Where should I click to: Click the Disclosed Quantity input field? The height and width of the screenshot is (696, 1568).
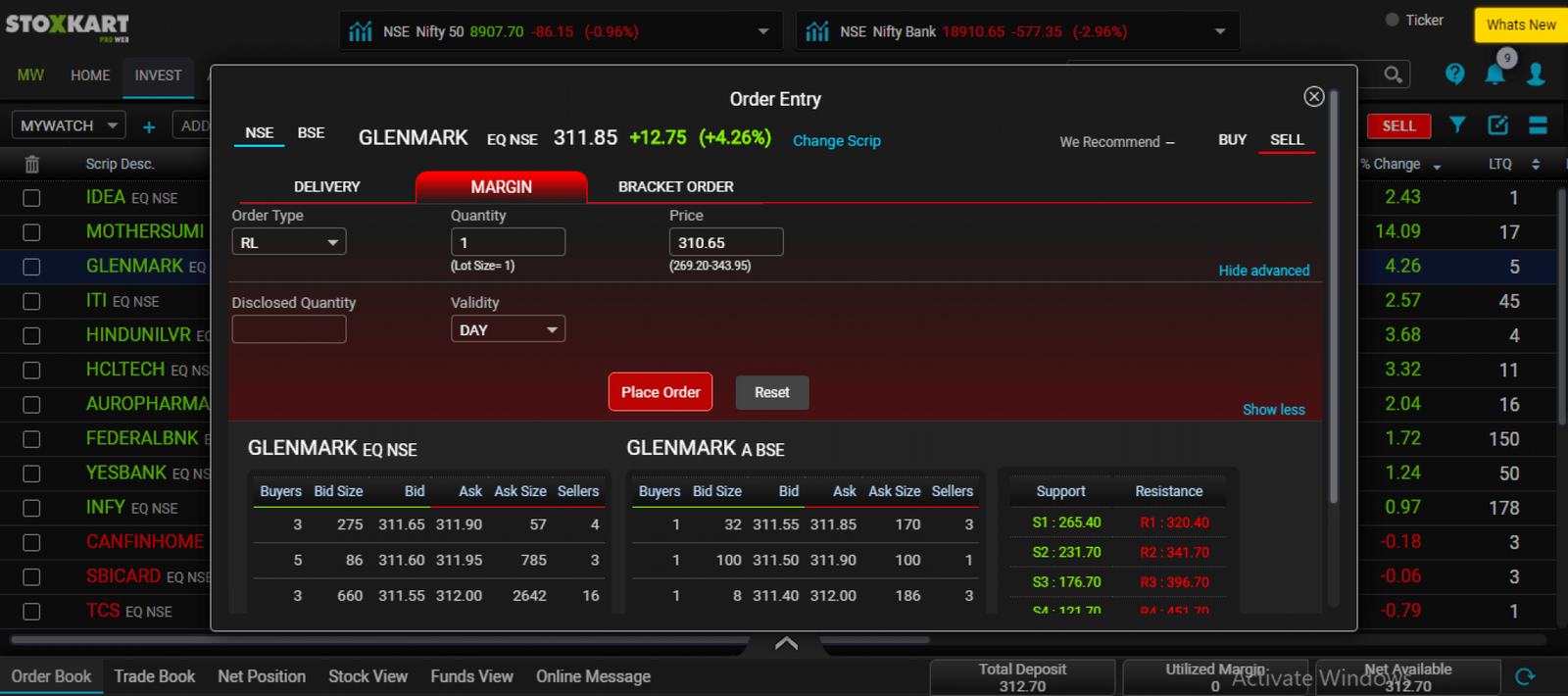289,329
